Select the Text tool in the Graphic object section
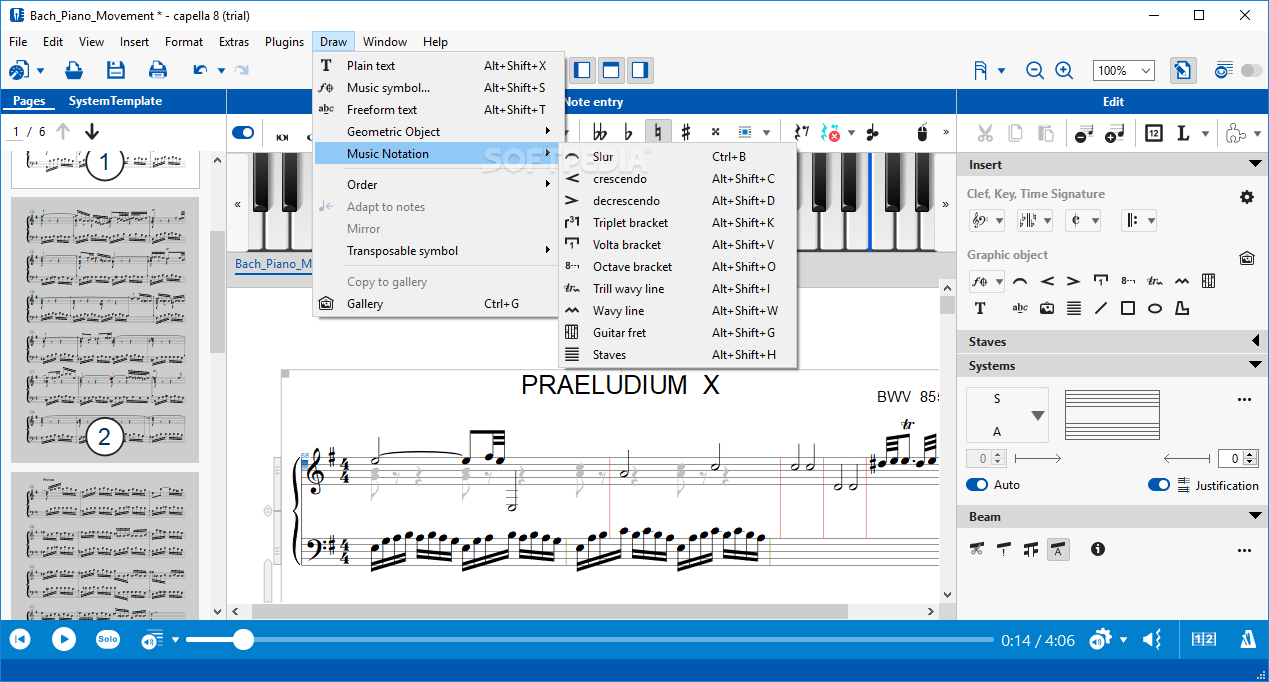 click(x=981, y=308)
